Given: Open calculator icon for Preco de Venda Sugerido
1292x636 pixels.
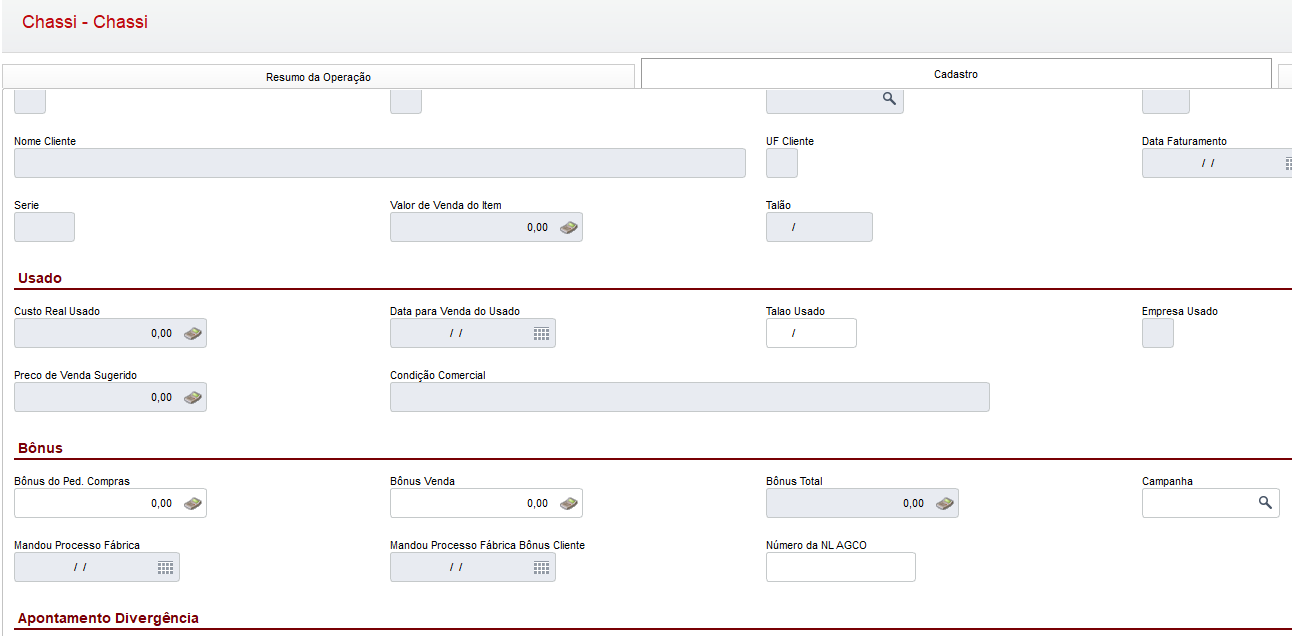Looking at the screenshot, I should pos(193,397).
